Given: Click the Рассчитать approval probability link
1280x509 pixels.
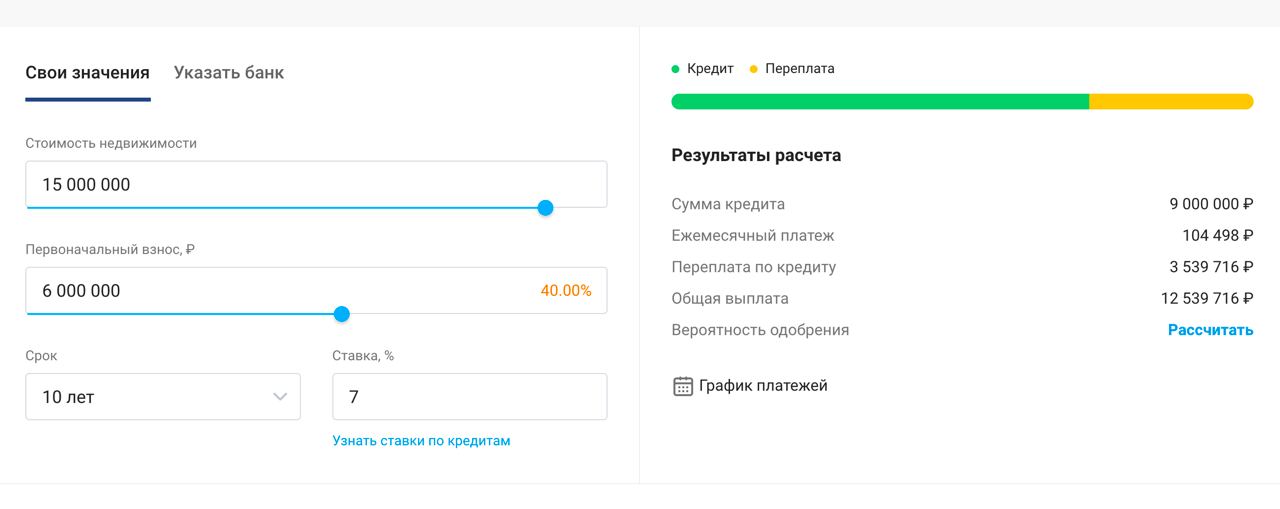Looking at the screenshot, I should point(1210,330).
